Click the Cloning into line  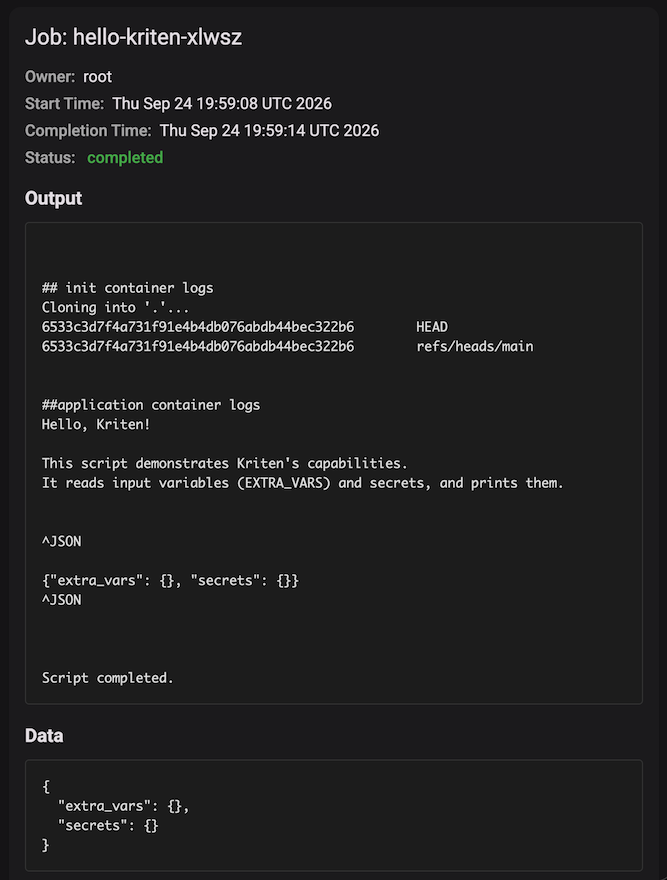pyautogui.click(x=116, y=308)
